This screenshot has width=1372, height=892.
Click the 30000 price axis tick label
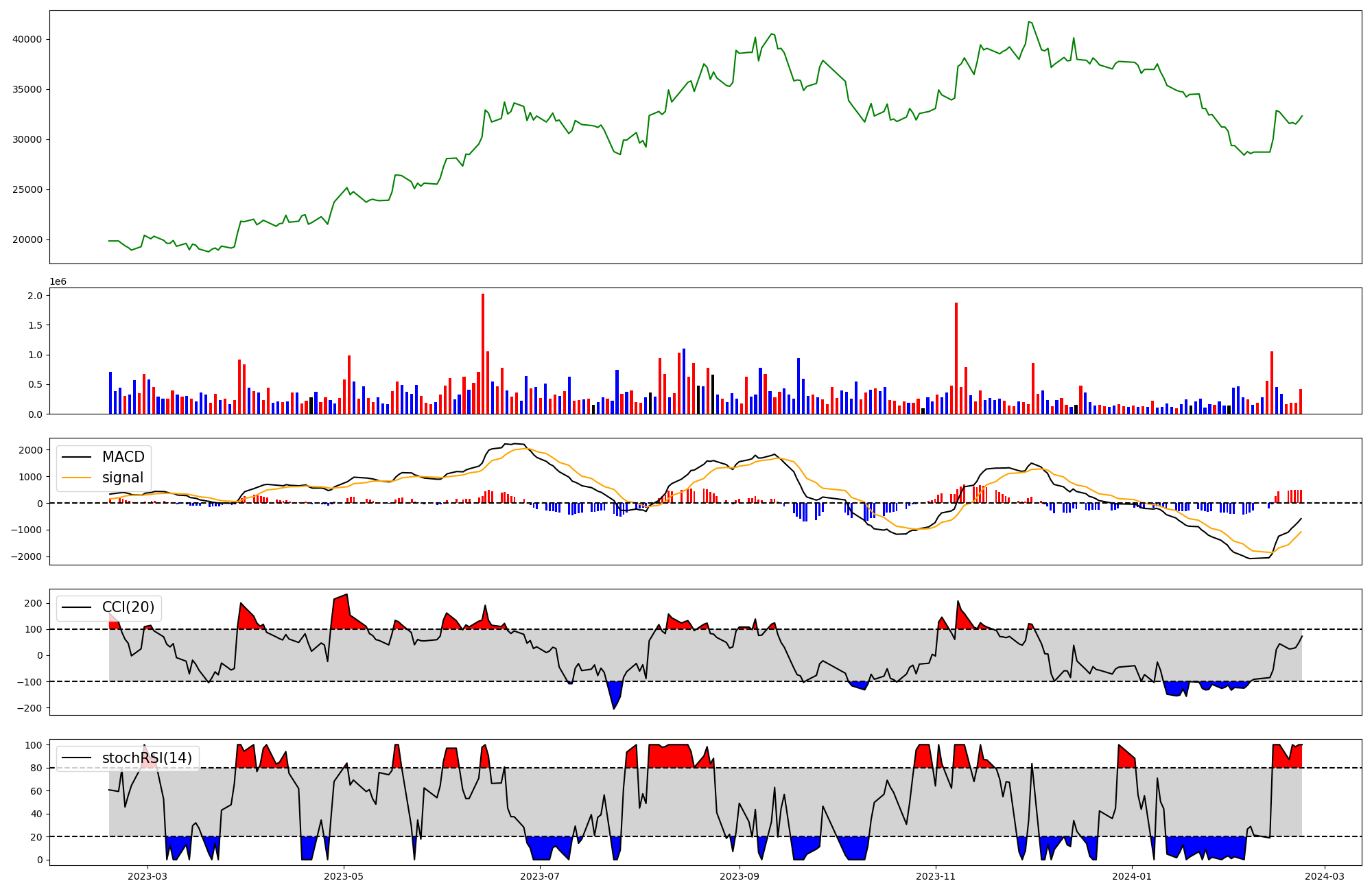[x=27, y=139]
